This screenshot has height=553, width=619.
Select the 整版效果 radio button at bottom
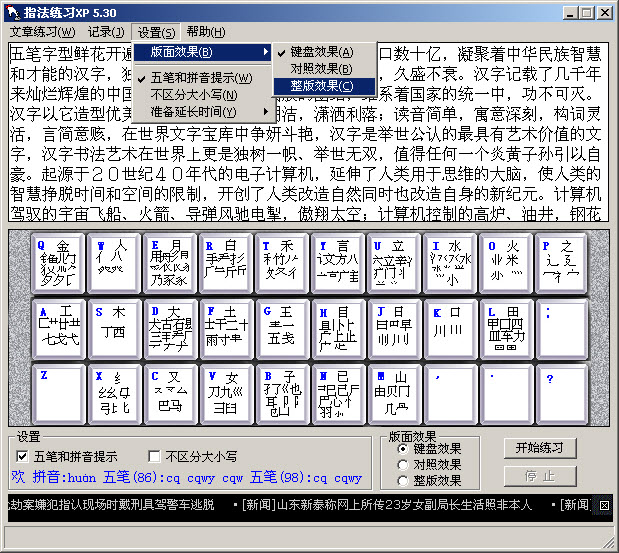[402, 480]
